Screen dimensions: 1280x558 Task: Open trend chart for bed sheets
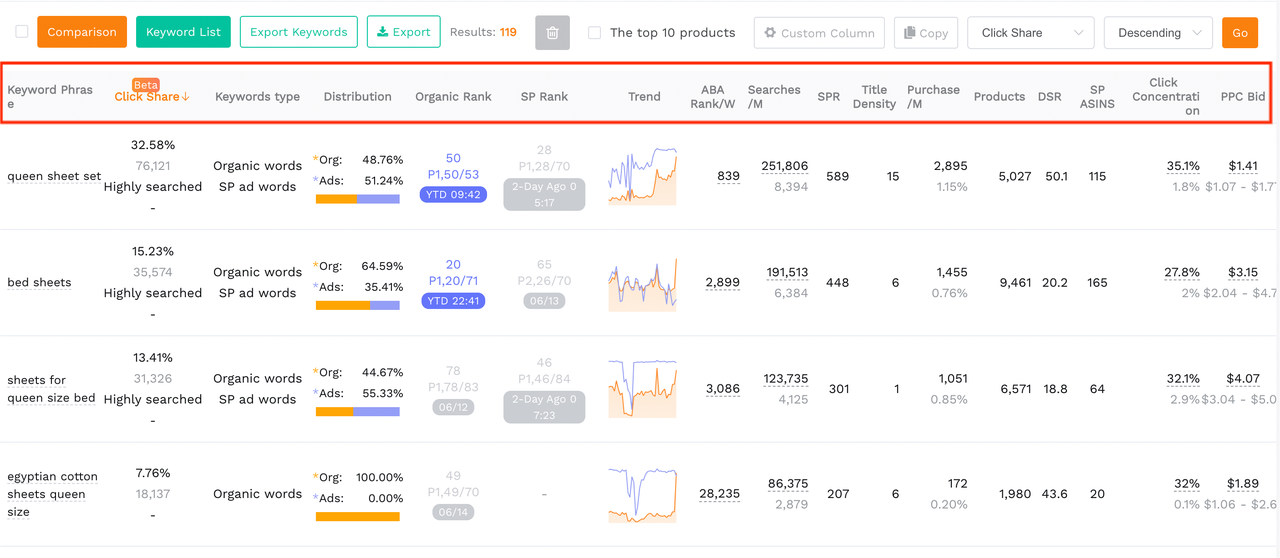tap(643, 283)
